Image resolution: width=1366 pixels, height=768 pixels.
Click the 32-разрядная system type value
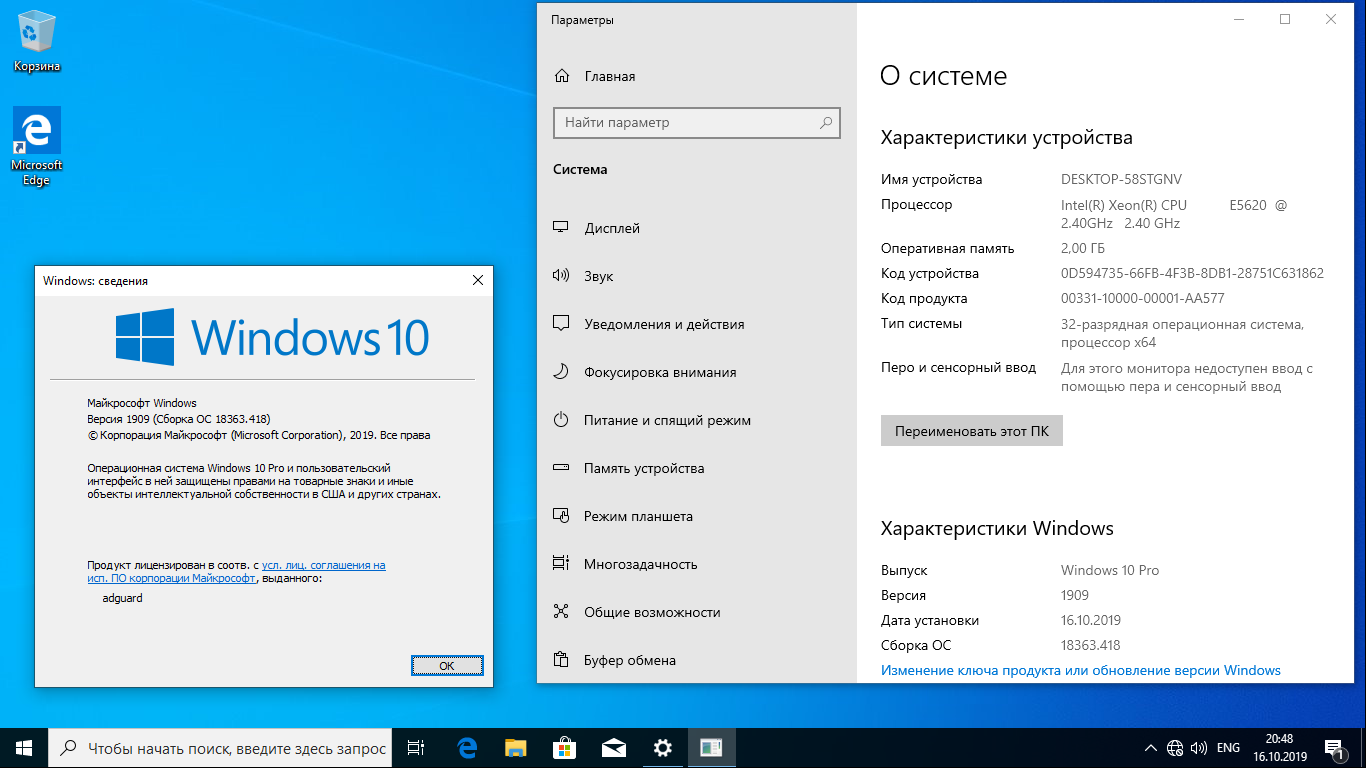pos(1182,333)
